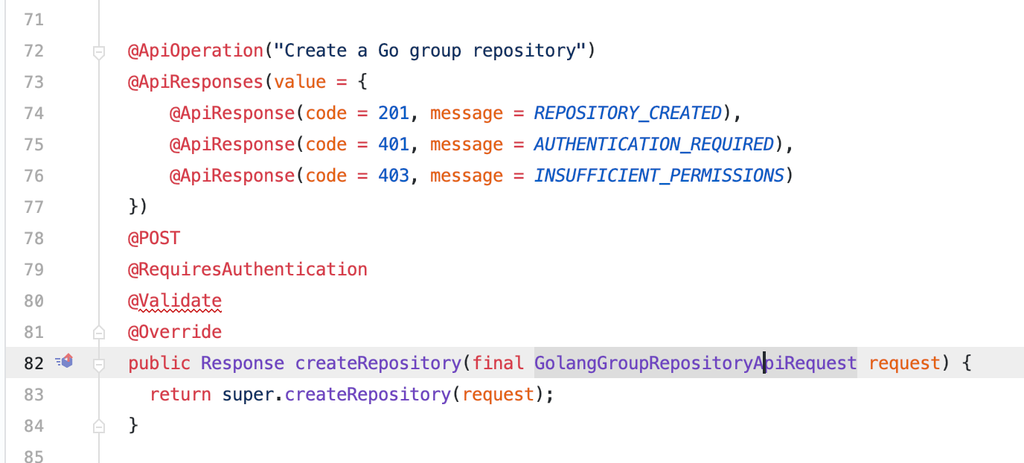Click the @POST annotation

pyautogui.click(x=154, y=238)
